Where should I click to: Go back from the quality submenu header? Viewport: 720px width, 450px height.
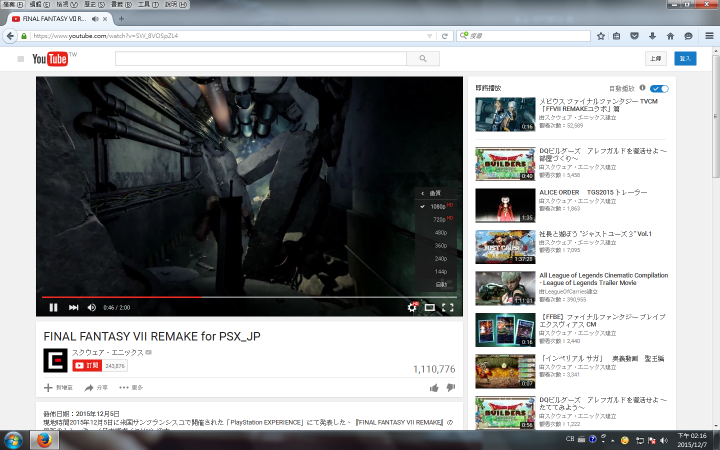[x=436, y=193]
